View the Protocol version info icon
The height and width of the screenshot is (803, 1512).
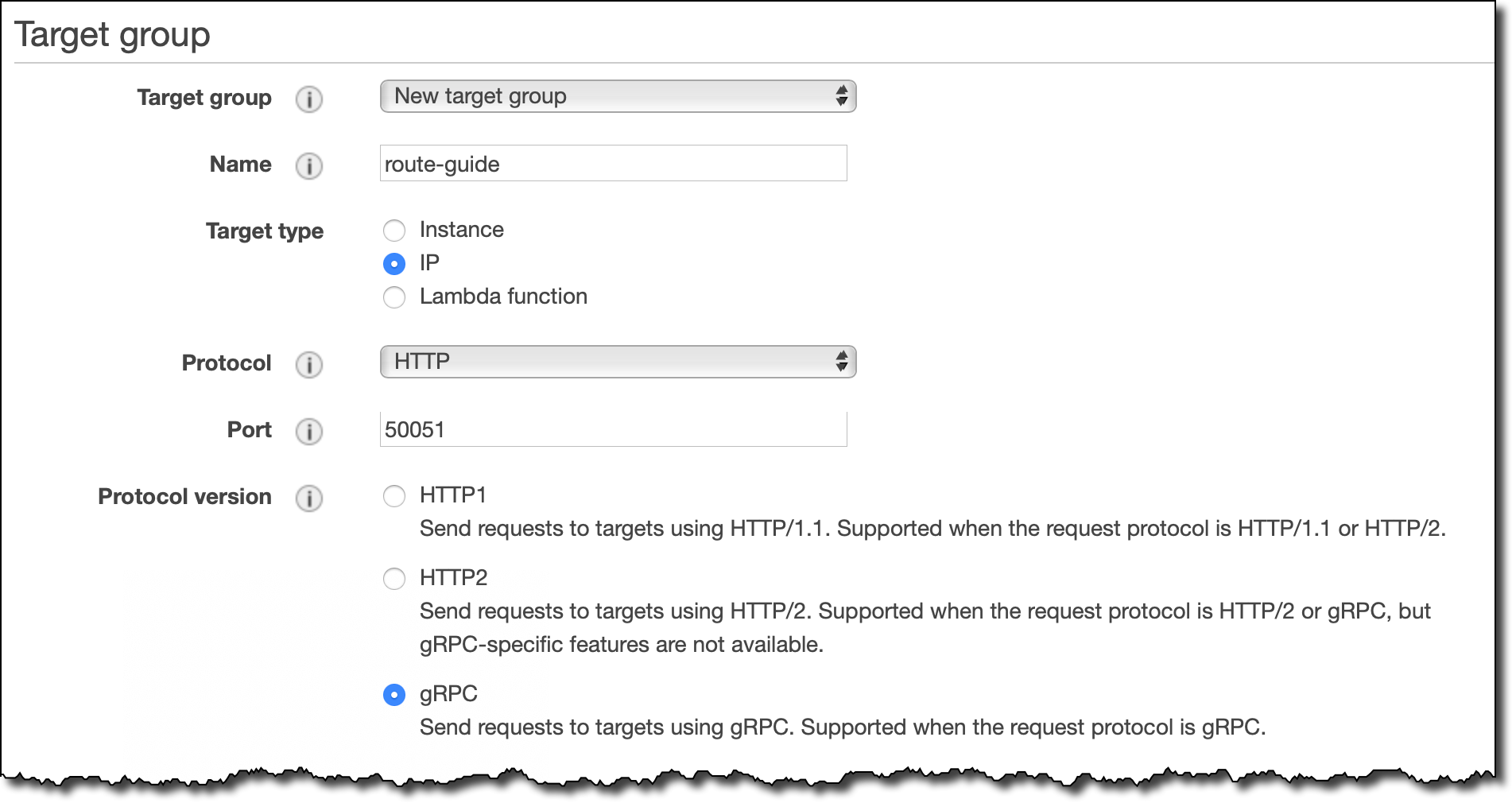(x=309, y=498)
